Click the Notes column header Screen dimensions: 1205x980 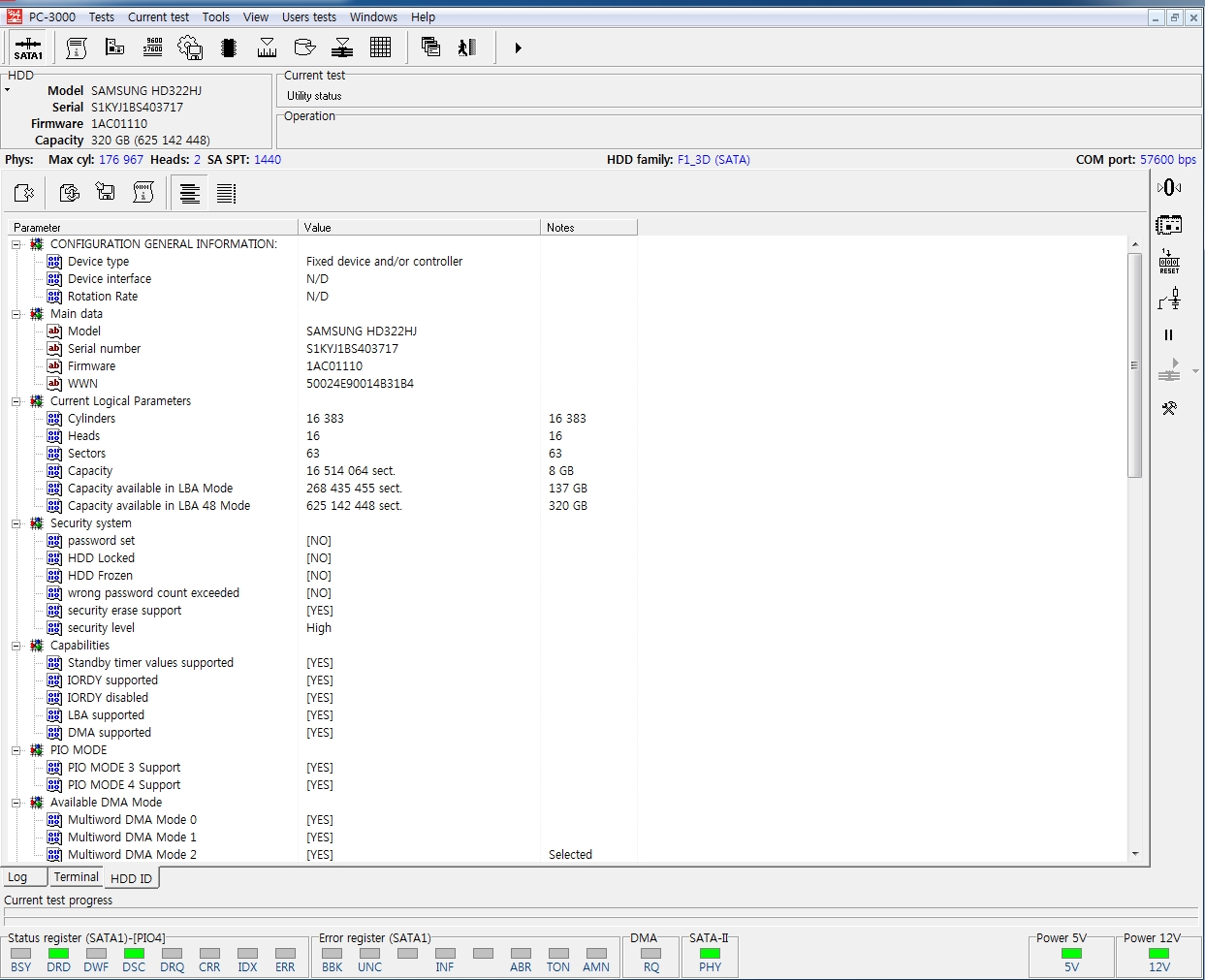(x=588, y=228)
